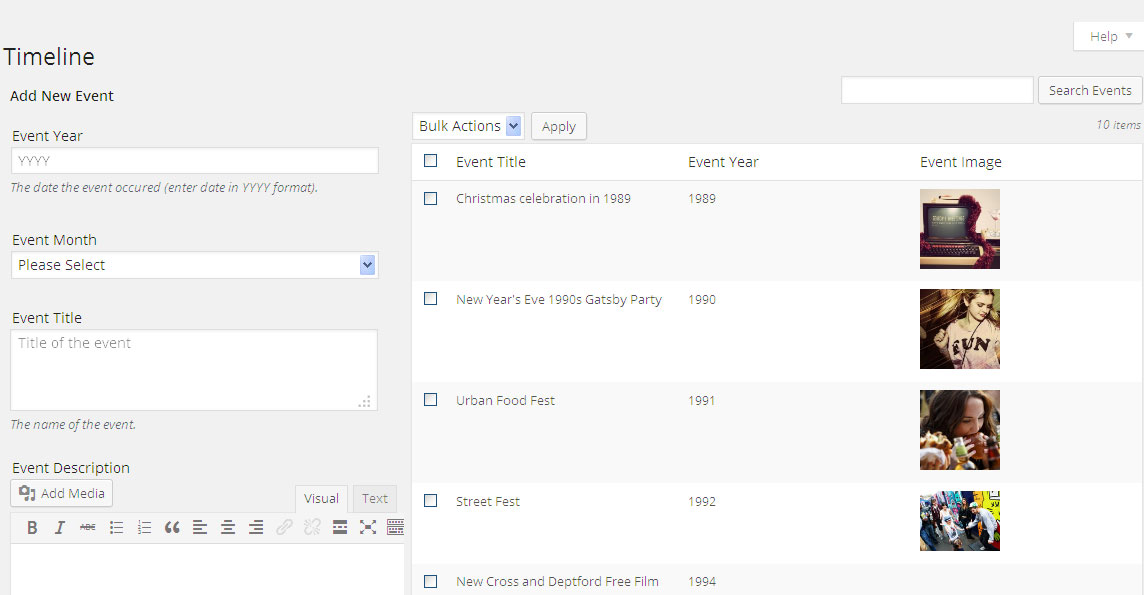Open the Street Fest event link
Image resolution: width=1144 pixels, height=595 pixels.
pyautogui.click(x=488, y=502)
